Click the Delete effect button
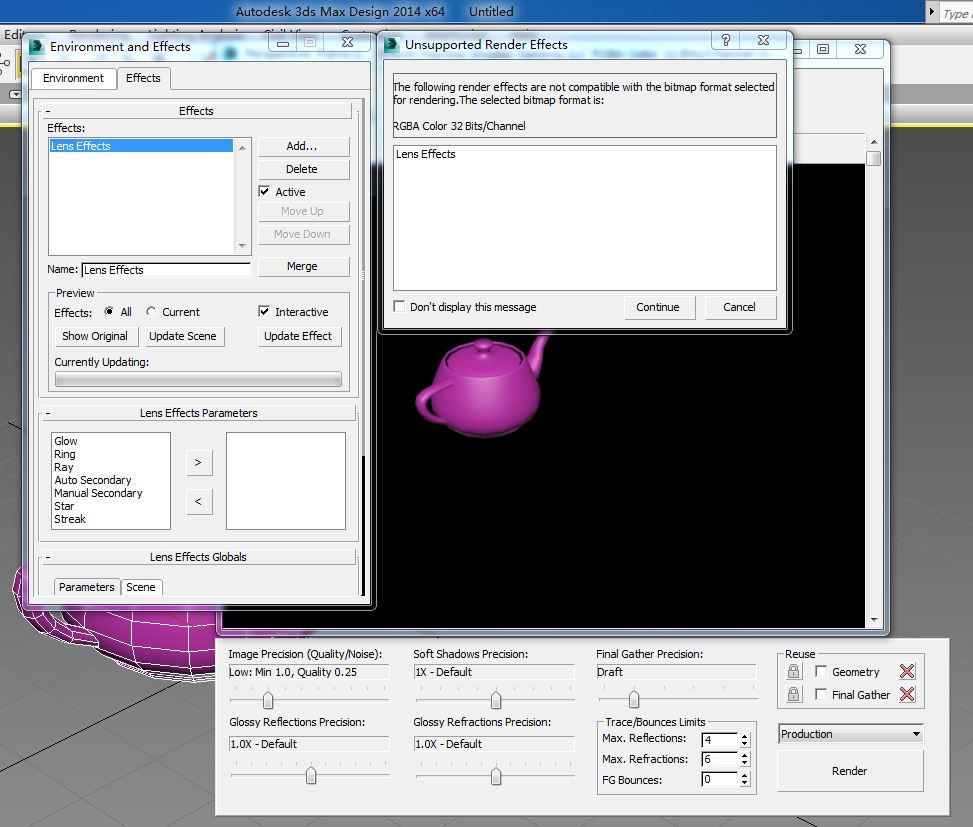The image size is (973, 827). point(302,169)
